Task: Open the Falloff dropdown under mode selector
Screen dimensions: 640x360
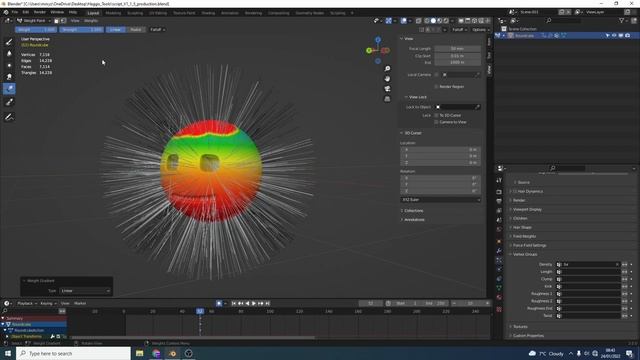Action: click(x=157, y=29)
